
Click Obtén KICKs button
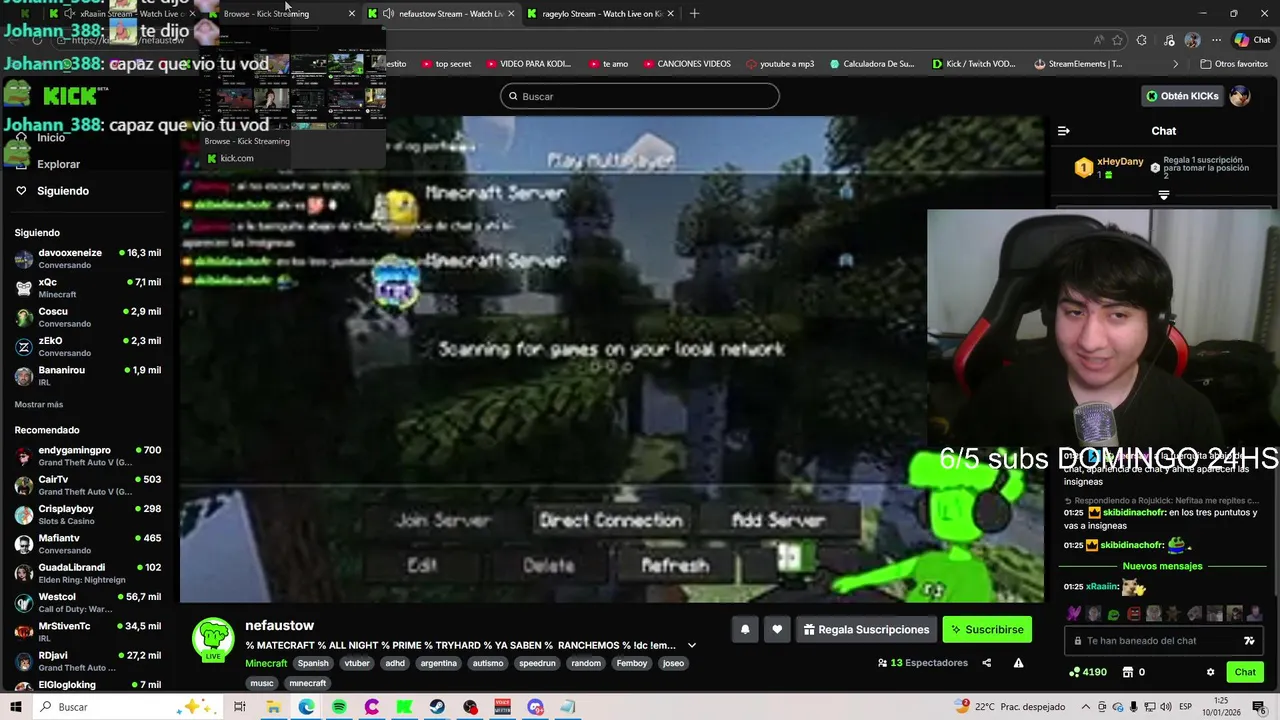point(1183,96)
